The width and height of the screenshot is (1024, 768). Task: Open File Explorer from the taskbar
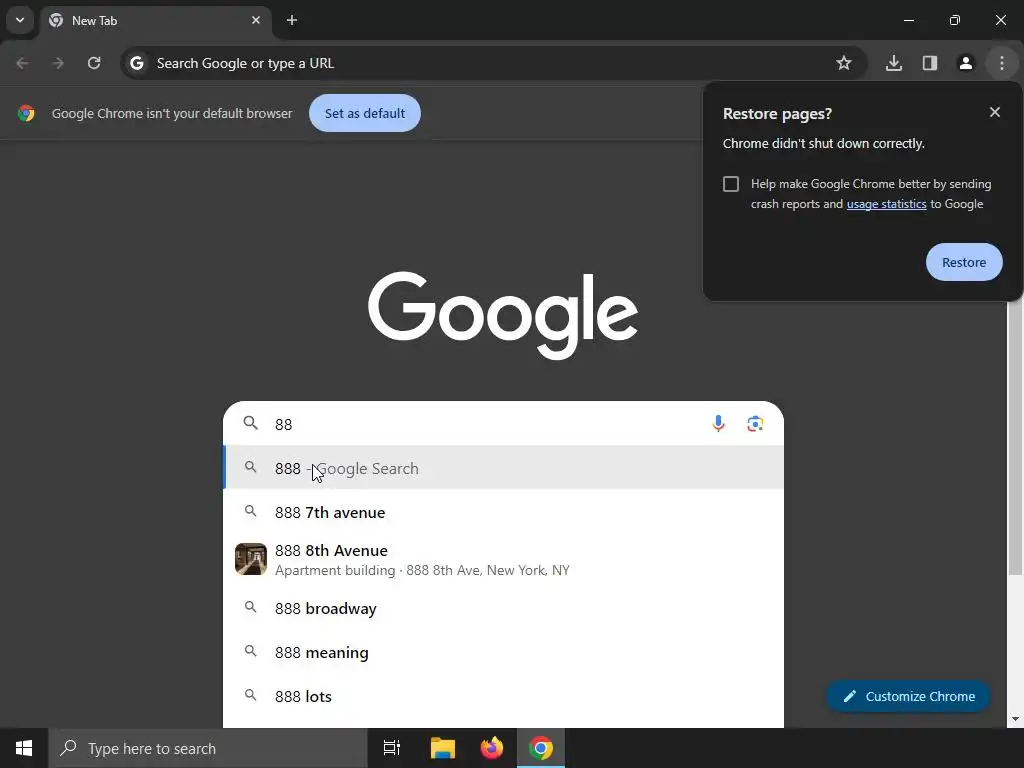pyautogui.click(x=442, y=748)
